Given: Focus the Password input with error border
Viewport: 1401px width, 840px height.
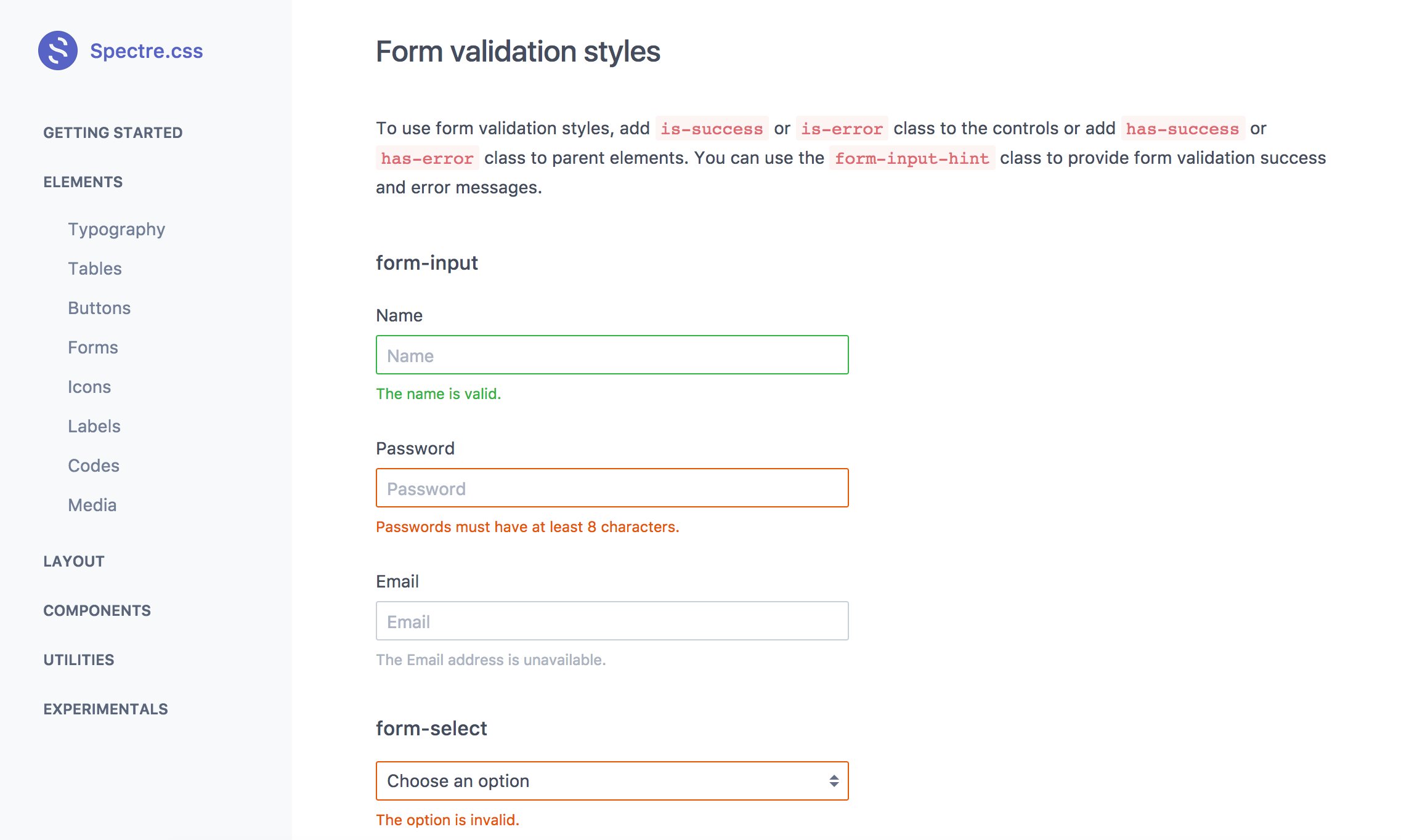Looking at the screenshot, I should point(612,488).
